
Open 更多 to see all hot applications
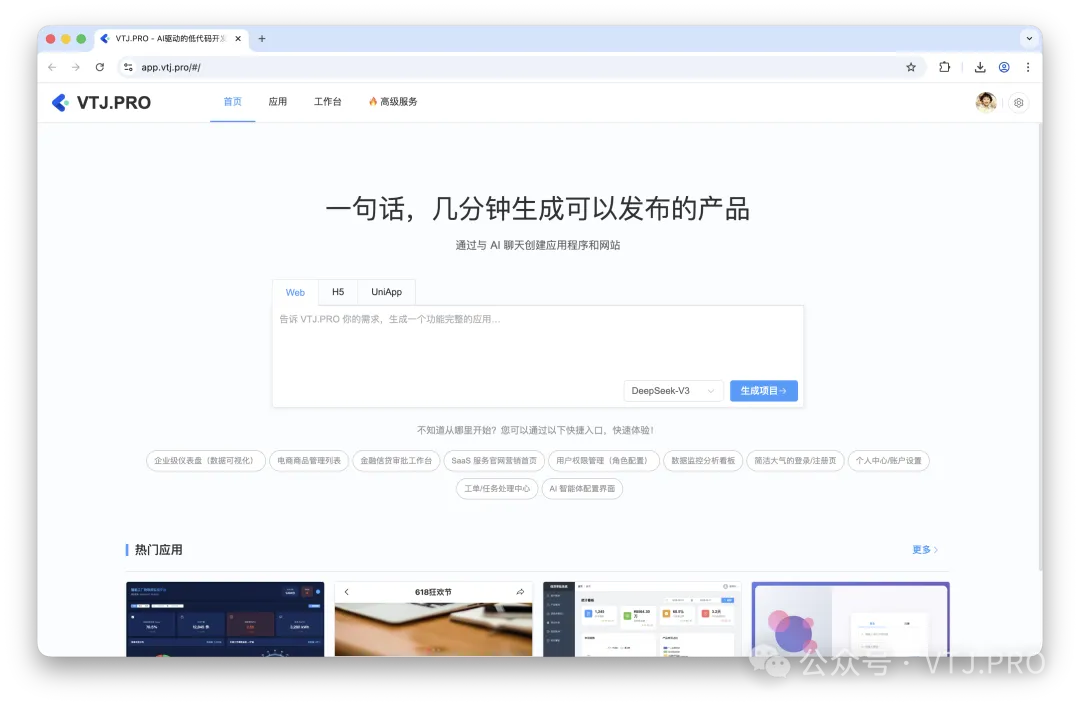pyautogui.click(x=921, y=549)
